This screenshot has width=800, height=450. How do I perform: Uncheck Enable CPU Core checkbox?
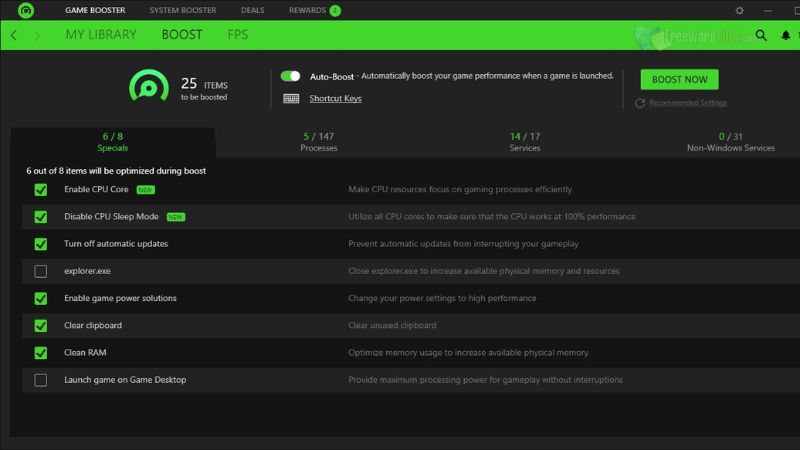pyautogui.click(x=41, y=189)
